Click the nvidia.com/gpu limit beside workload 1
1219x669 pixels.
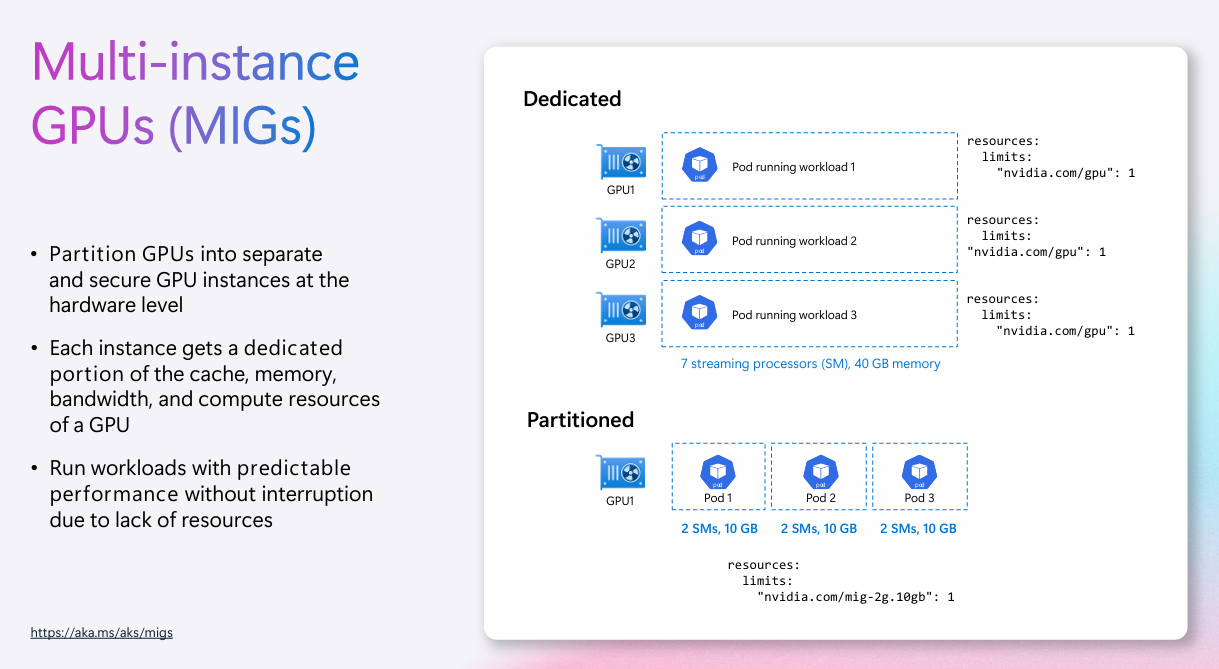click(1065, 173)
